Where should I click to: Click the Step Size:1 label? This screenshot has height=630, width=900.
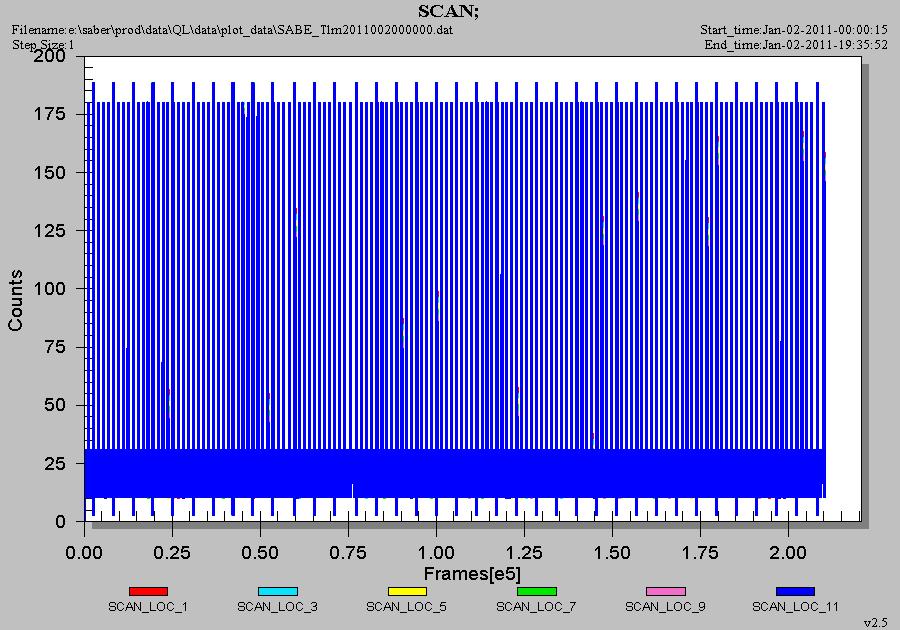tap(43, 44)
